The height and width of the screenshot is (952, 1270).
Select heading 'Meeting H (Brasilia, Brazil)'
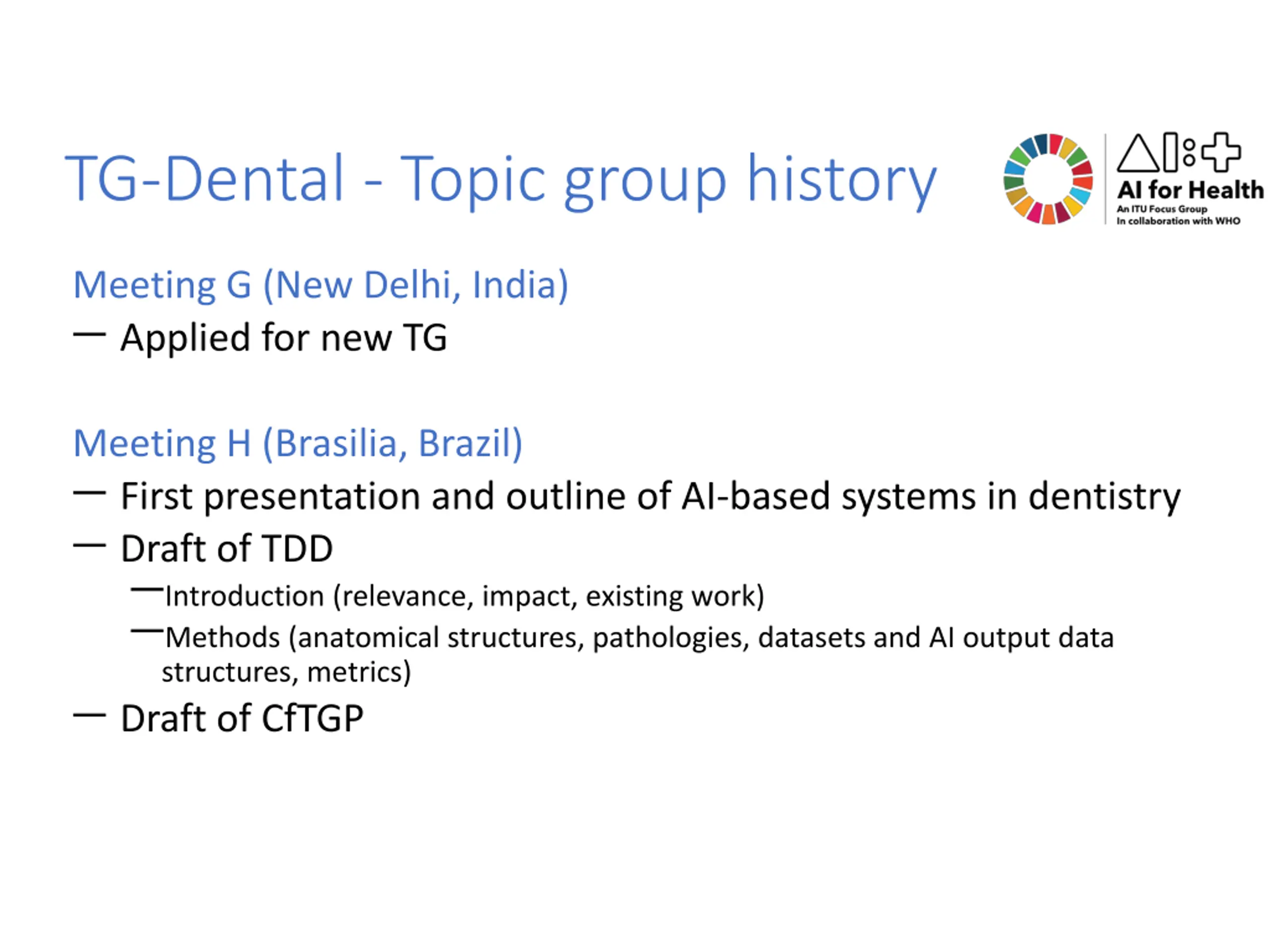[298, 444]
